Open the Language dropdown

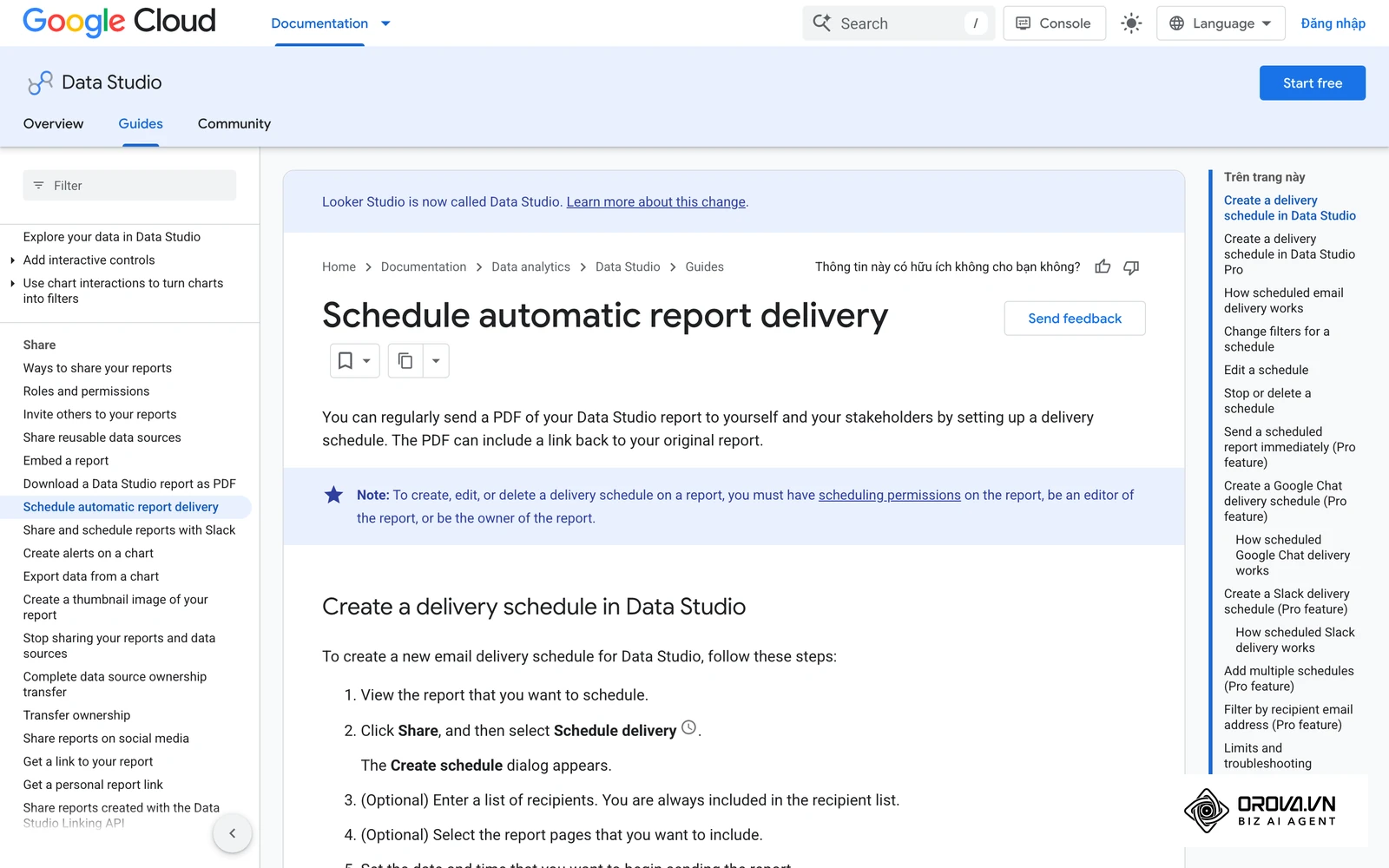click(1221, 23)
